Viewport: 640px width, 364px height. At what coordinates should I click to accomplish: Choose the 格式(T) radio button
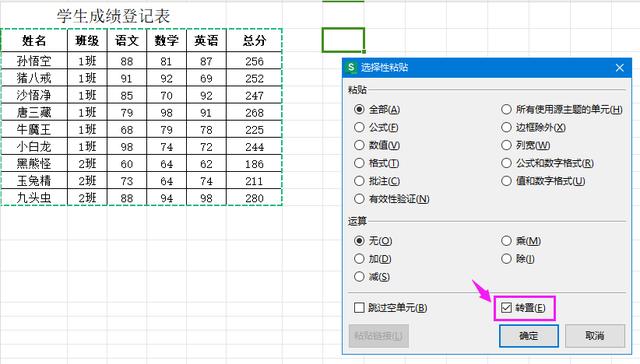tap(376, 163)
